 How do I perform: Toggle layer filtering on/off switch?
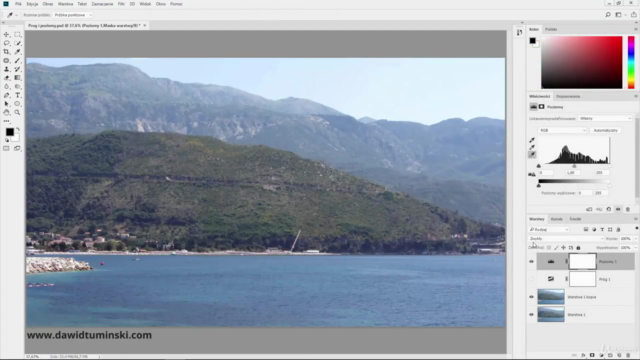click(x=636, y=229)
